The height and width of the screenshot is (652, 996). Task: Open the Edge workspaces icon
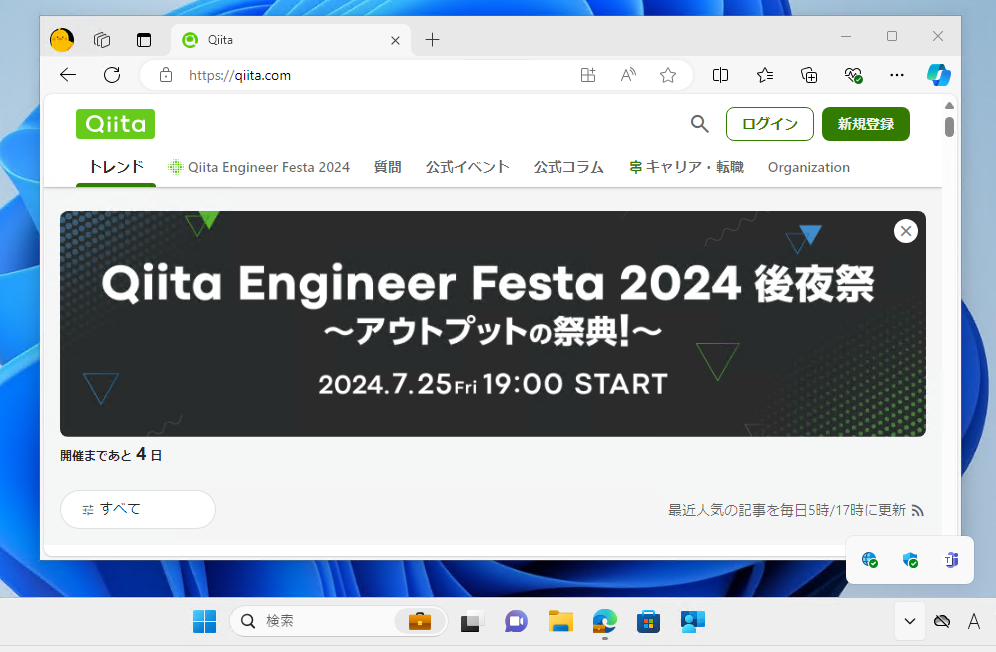pos(102,40)
